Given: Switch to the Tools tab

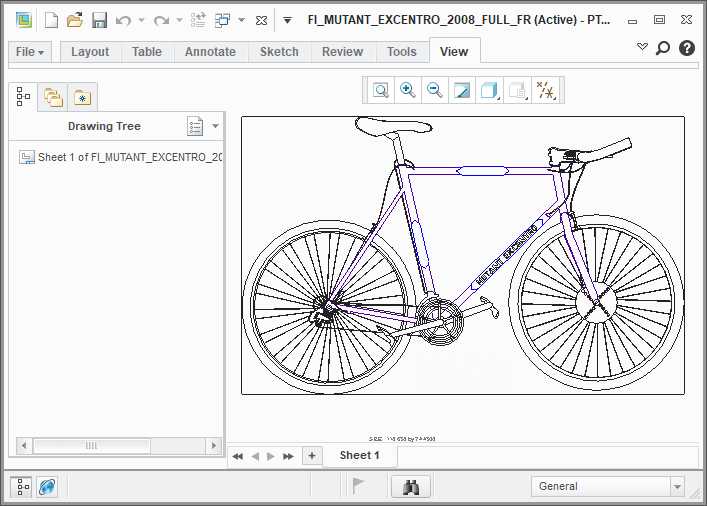Looking at the screenshot, I should click(x=402, y=52).
